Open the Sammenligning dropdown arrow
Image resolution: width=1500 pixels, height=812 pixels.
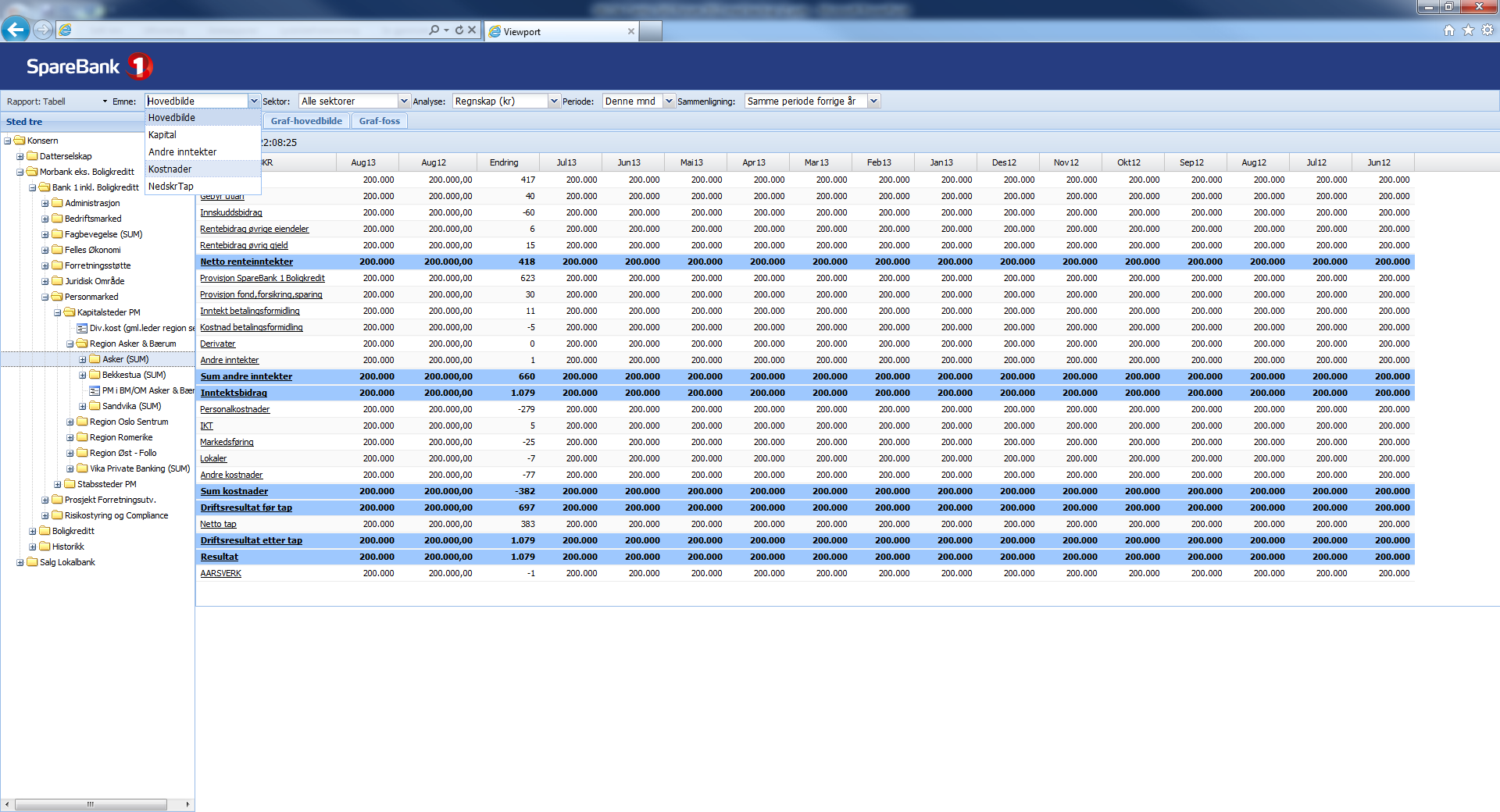(874, 101)
